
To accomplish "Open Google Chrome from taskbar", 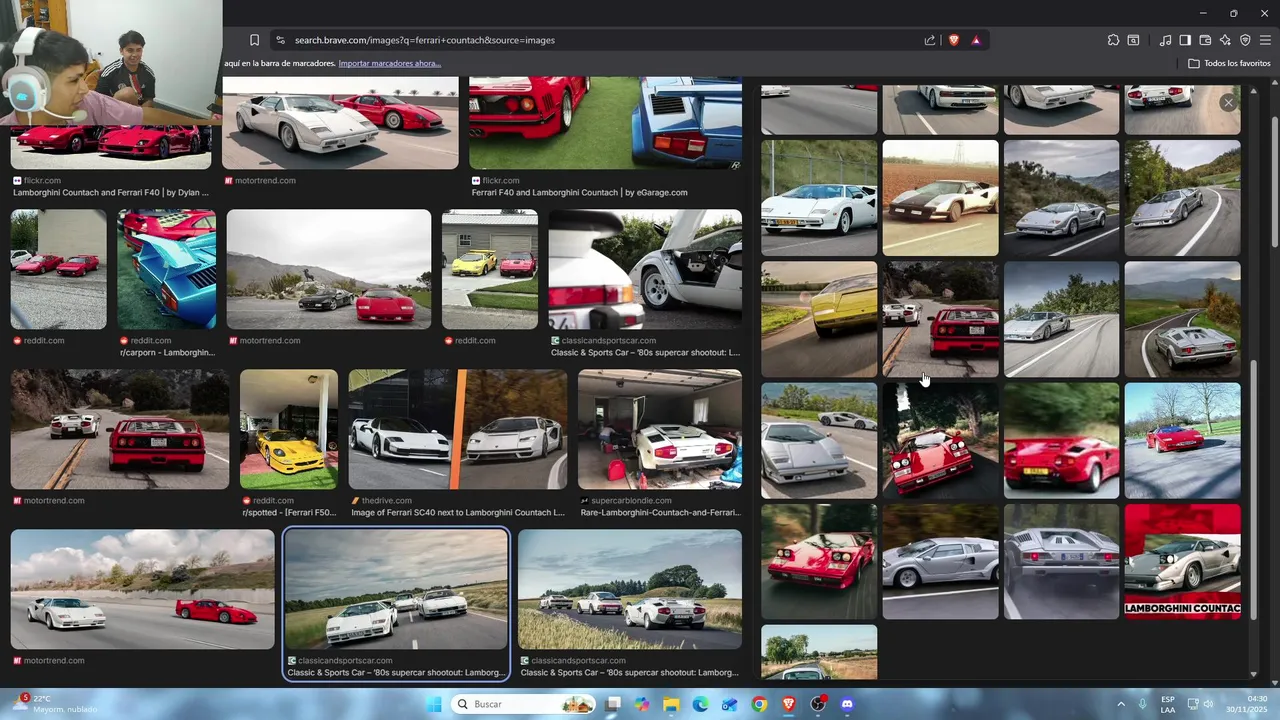I will coord(759,704).
